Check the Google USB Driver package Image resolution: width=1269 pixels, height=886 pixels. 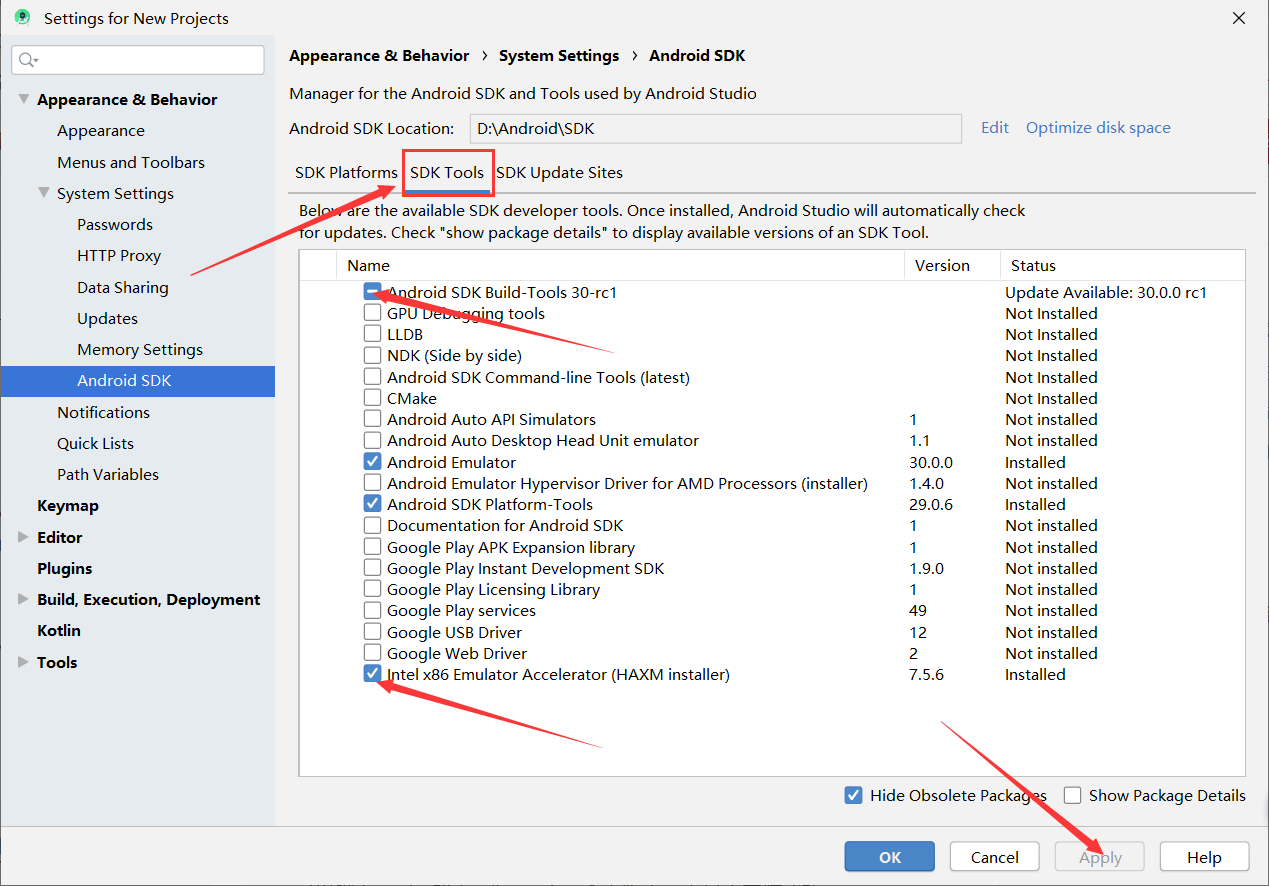click(374, 631)
